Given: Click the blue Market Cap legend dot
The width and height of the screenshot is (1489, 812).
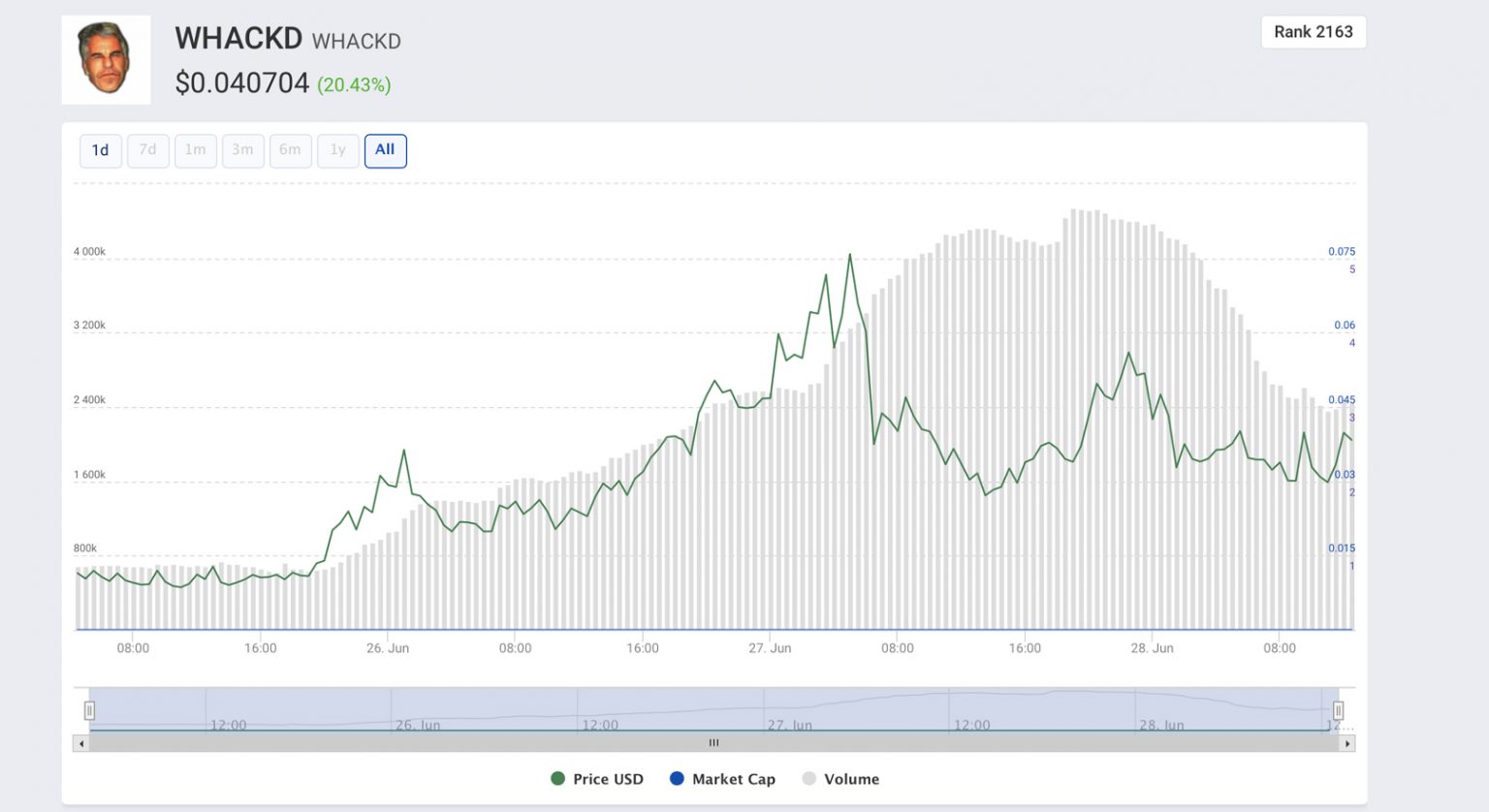Looking at the screenshot, I should pos(677,779).
